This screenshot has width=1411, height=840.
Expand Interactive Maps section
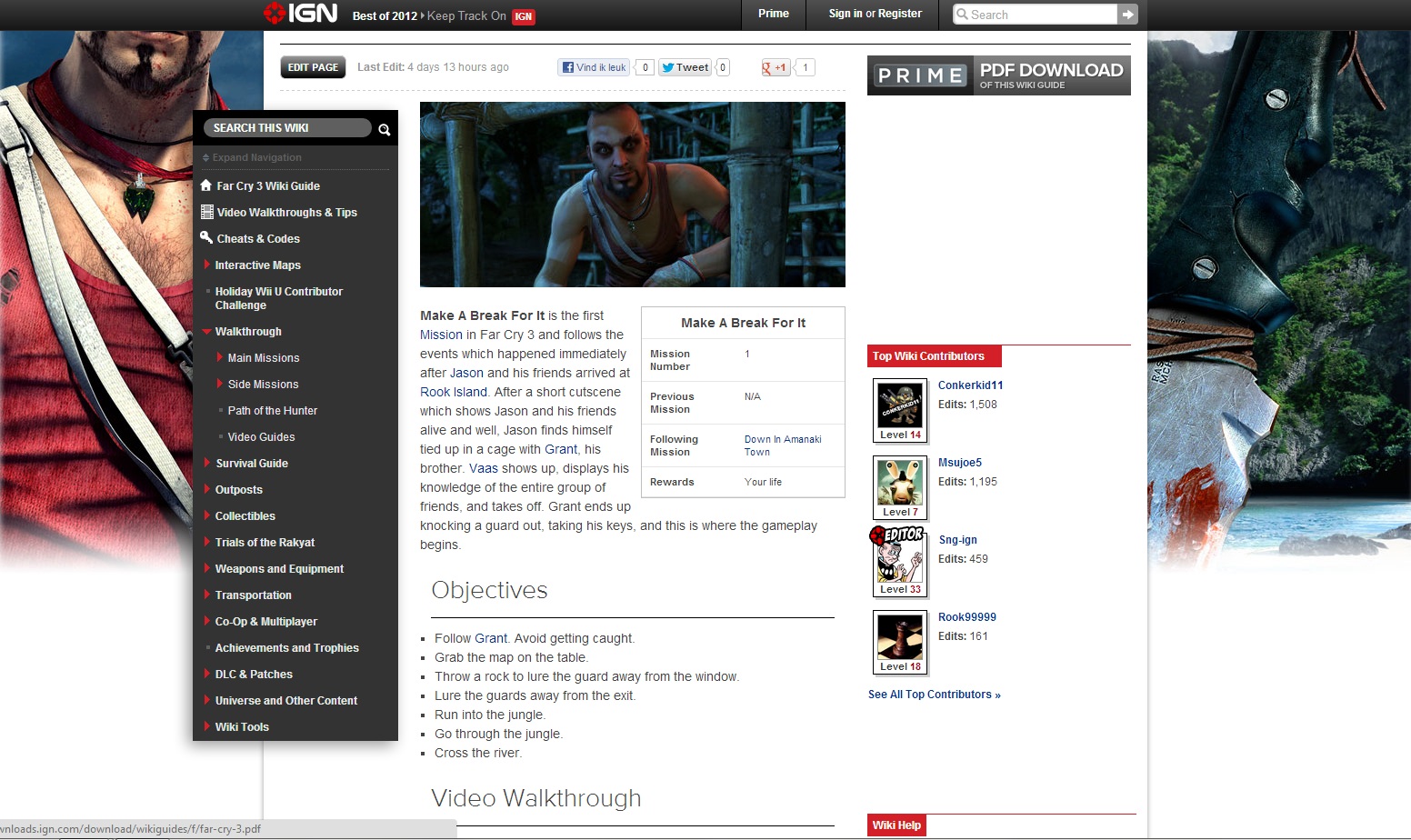click(x=207, y=265)
